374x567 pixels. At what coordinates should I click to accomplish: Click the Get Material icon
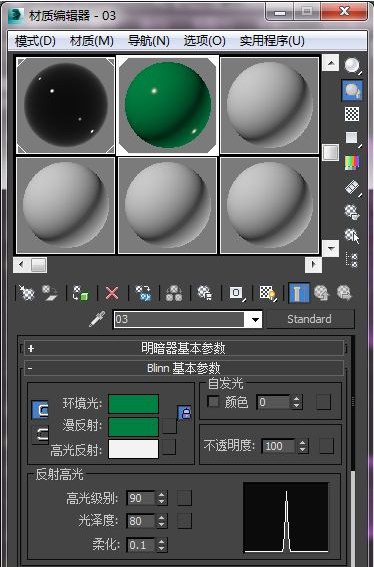(26, 293)
